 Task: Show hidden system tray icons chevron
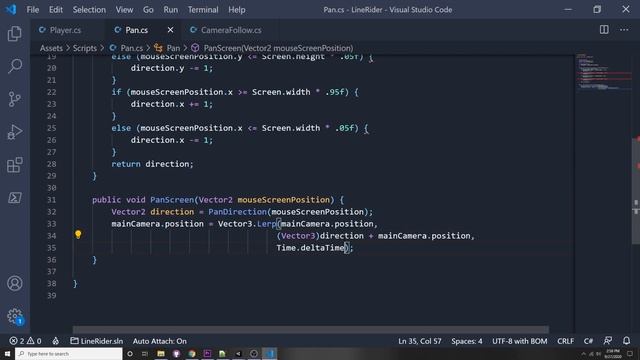(583, 353)
